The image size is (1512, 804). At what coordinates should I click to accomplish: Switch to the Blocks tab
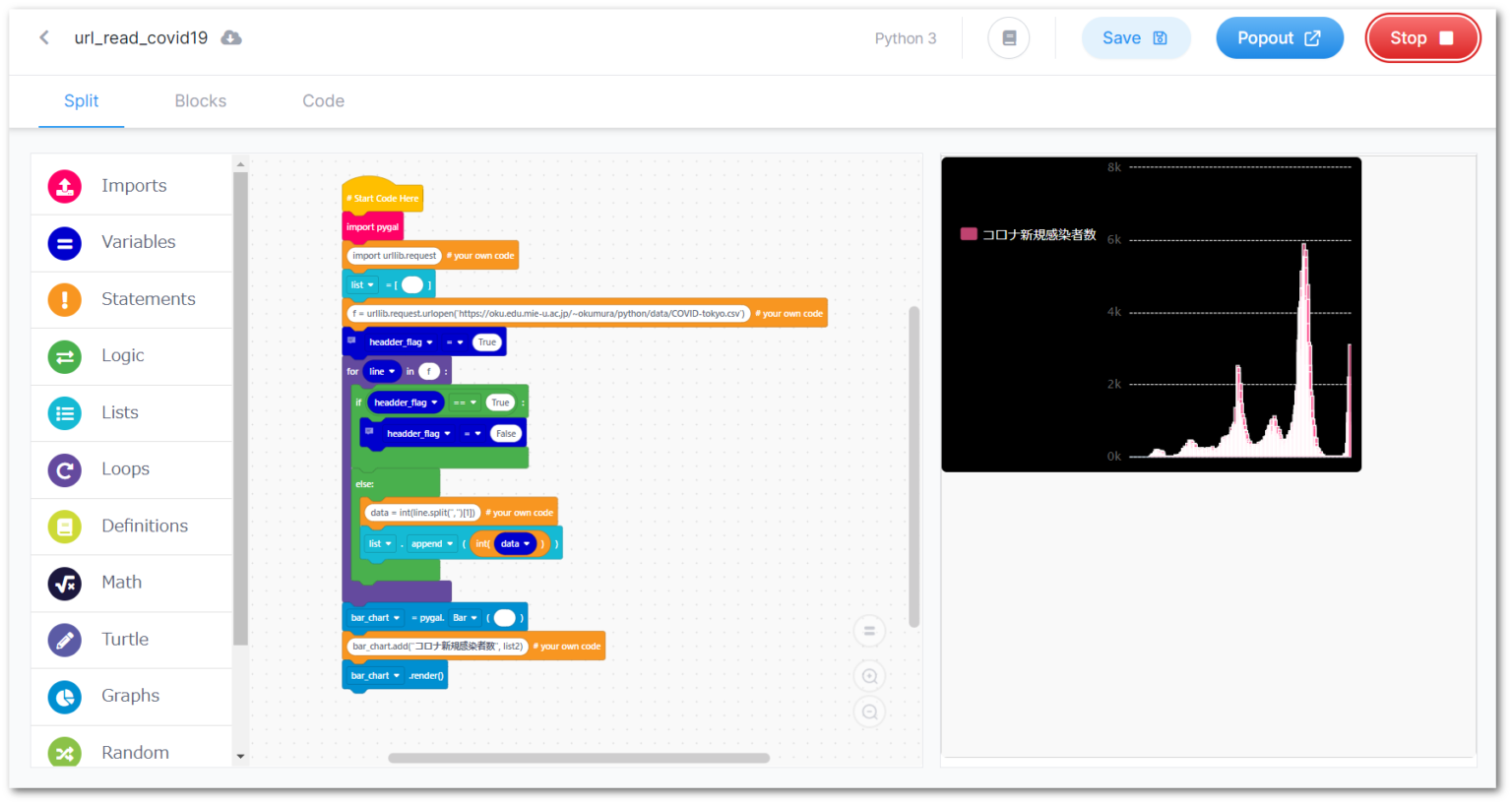tap(200, 100)
